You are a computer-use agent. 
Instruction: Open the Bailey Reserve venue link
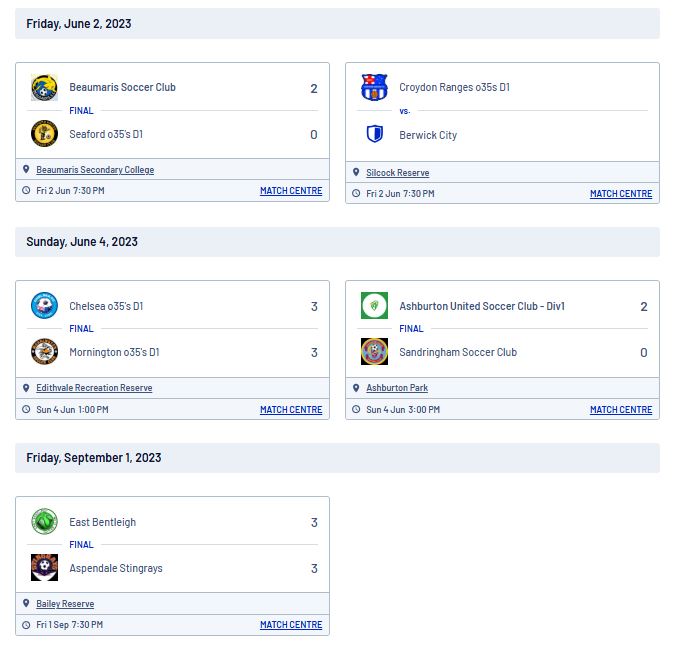coord(65,603)
